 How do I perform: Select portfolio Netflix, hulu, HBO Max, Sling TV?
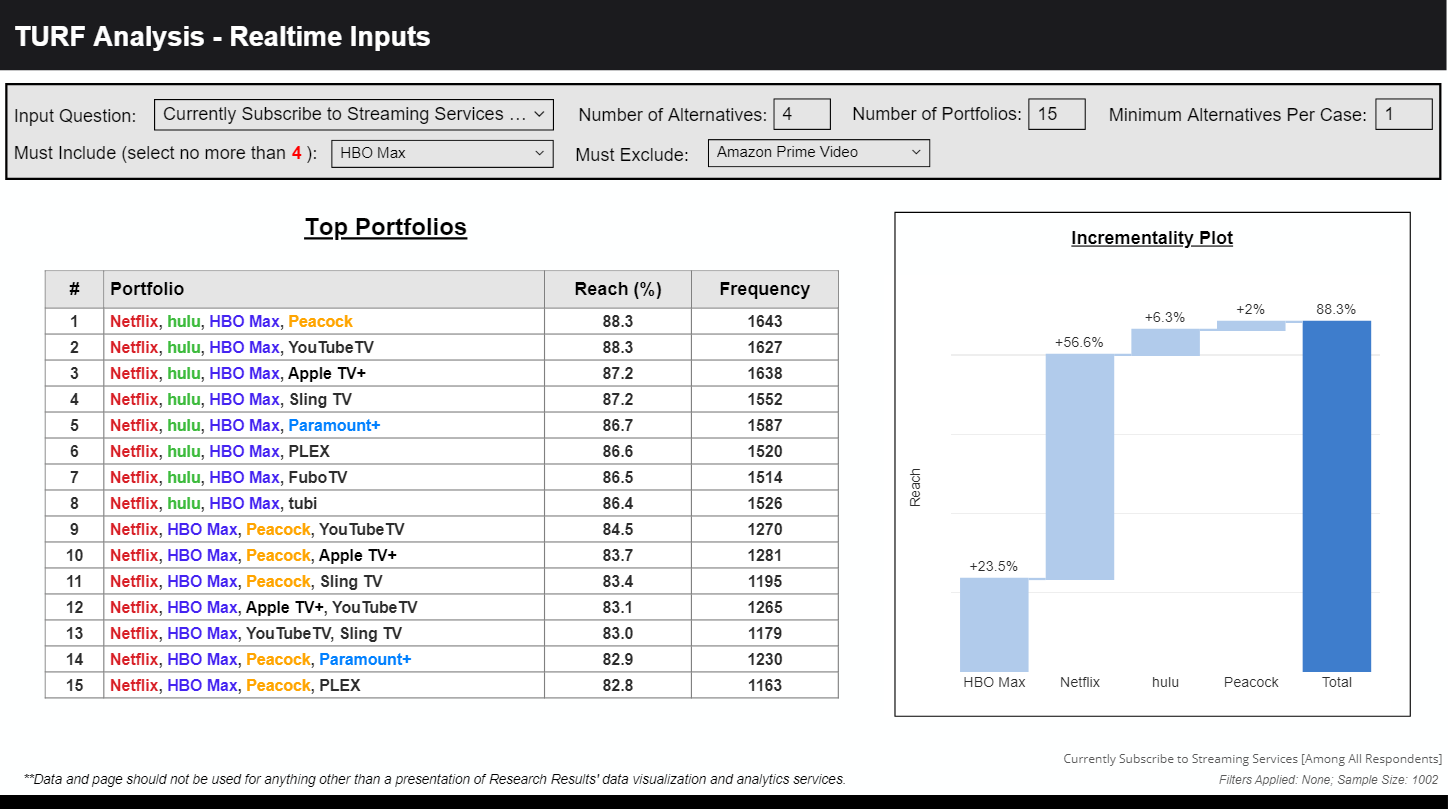[442, 399]
